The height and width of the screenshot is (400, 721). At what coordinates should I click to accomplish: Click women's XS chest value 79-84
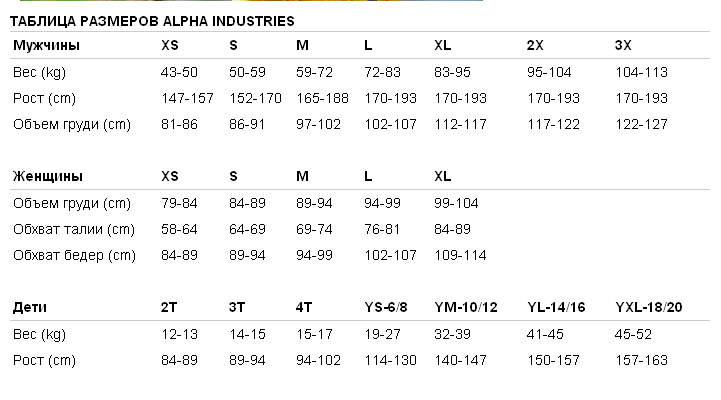tap(179, 203)
